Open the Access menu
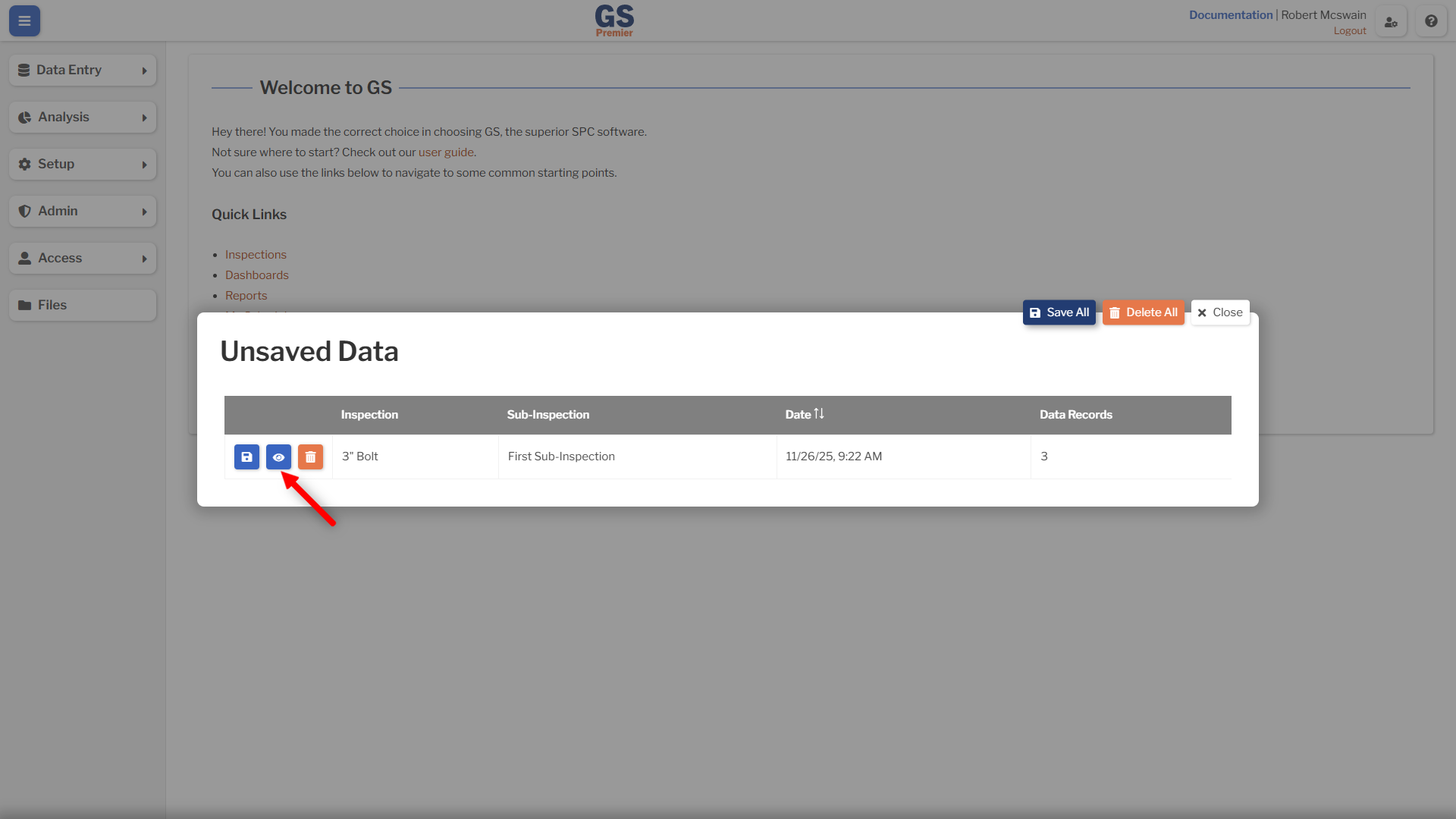This screenshot has height=819, width=1456. [83, 258]
